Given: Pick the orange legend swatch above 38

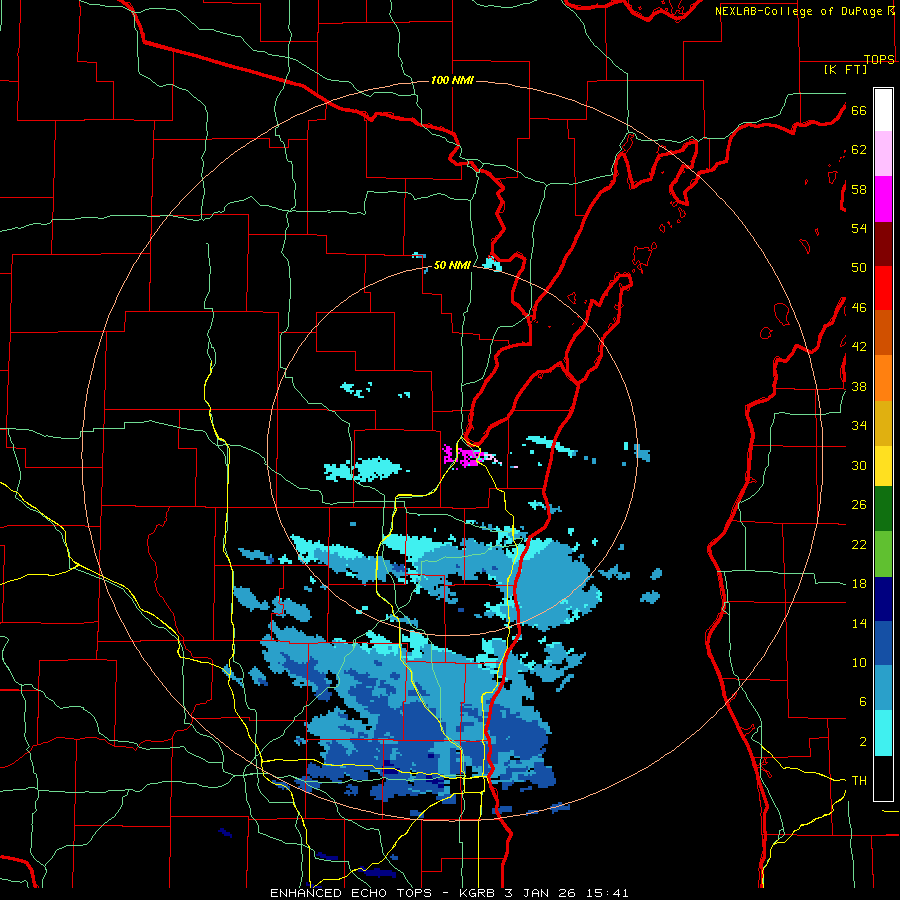Looking at the screenshot, I should (x=883, y=378).
